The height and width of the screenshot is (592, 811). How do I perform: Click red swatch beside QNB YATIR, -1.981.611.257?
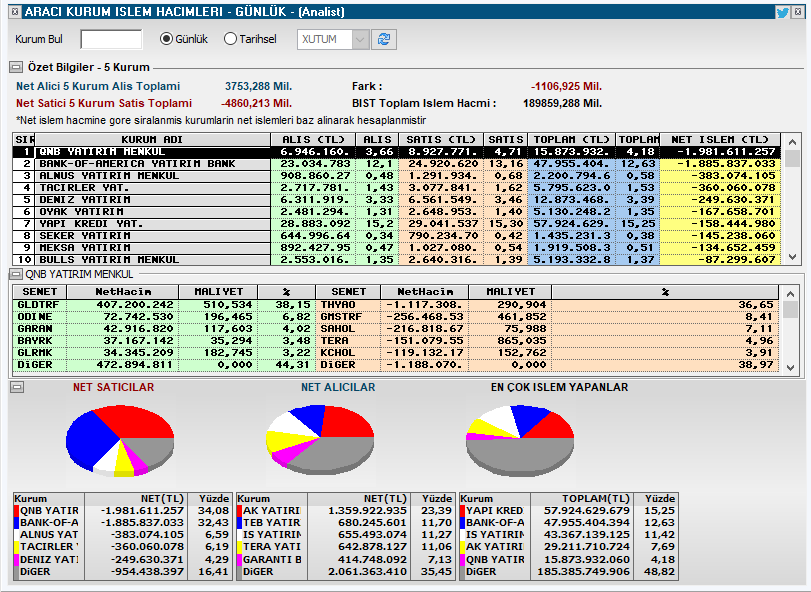(17, 511)
